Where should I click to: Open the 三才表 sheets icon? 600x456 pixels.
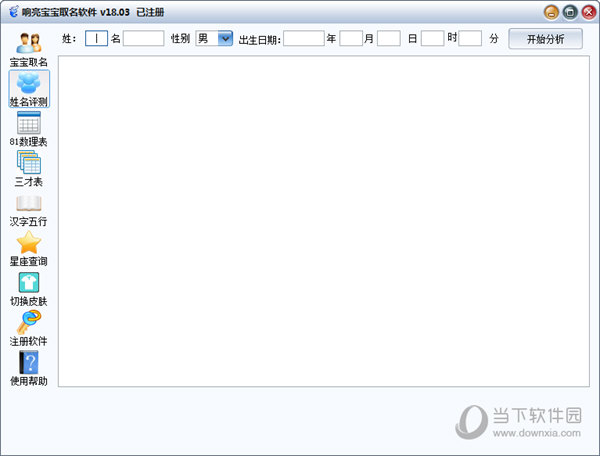coord(29,163)
